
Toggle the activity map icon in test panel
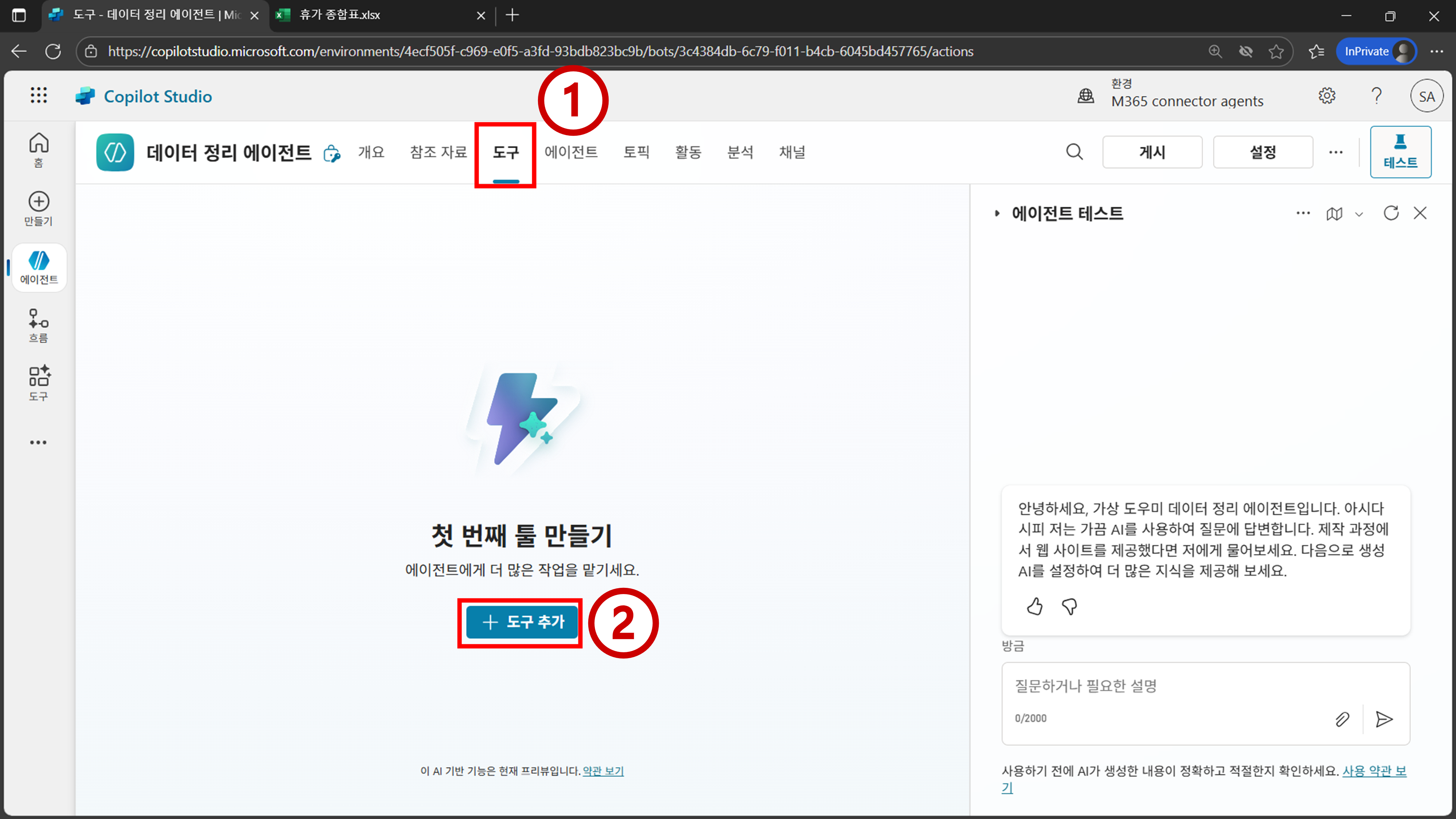point(1334,214)
